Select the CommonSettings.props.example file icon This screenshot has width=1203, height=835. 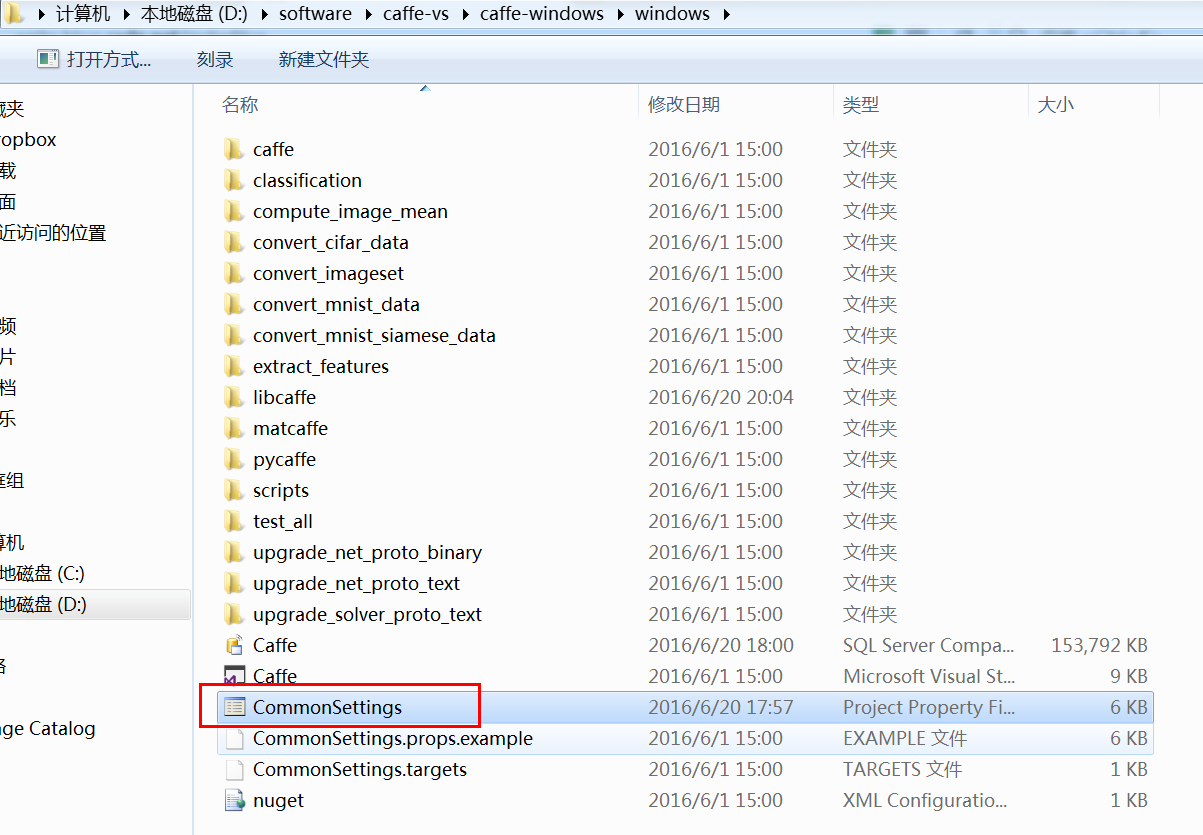(234, 738)
